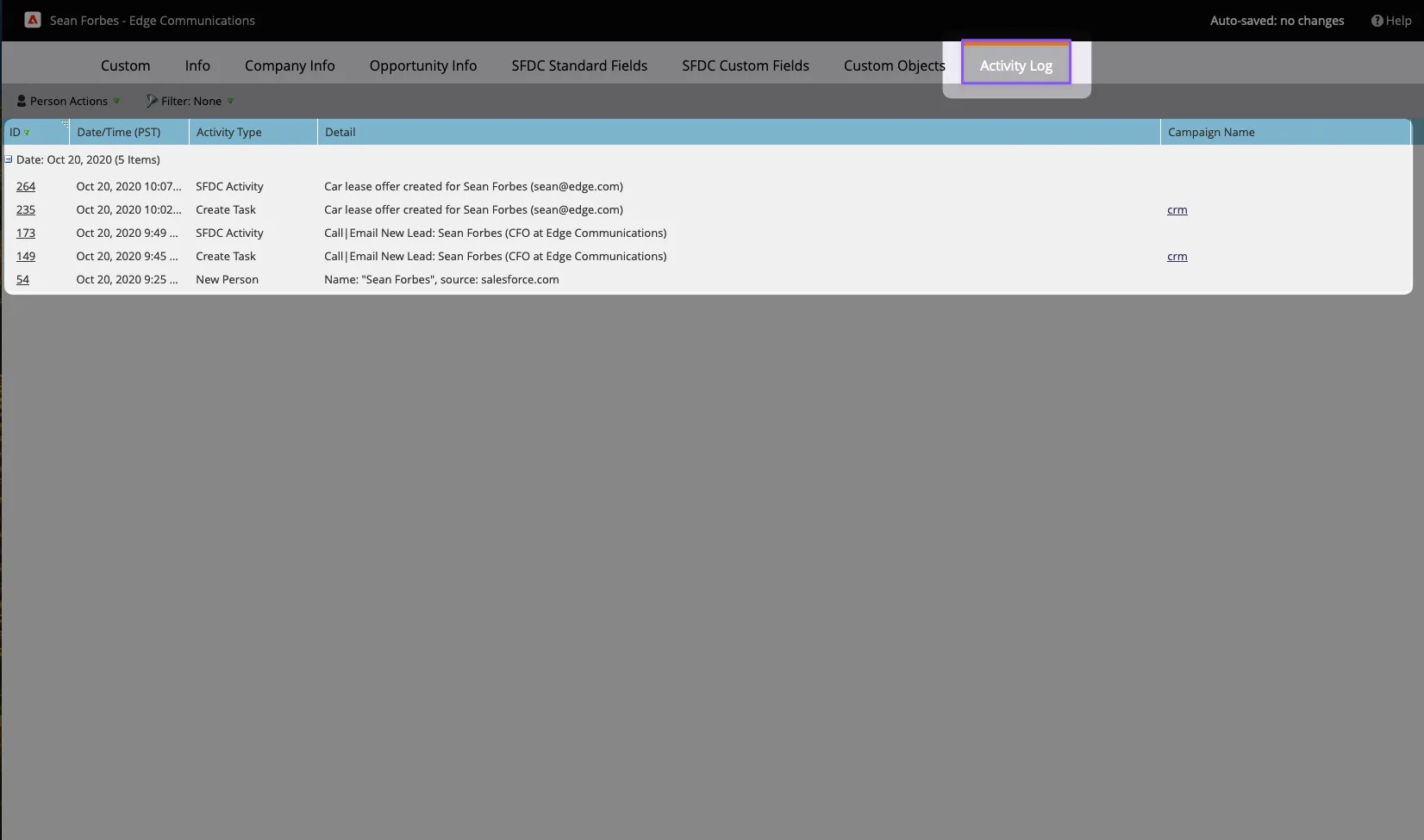
Task: Click Call|Email New Lead detail in row 173
Action: 496,233
